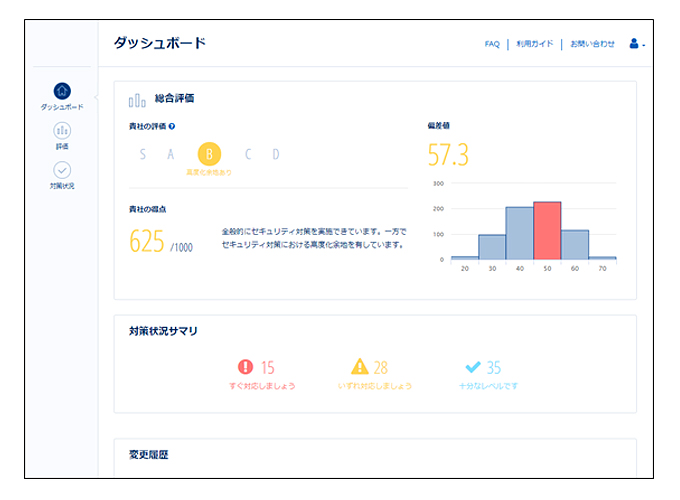Click the 57.3 deviation value
680x500 pixels.
(448, 155)
